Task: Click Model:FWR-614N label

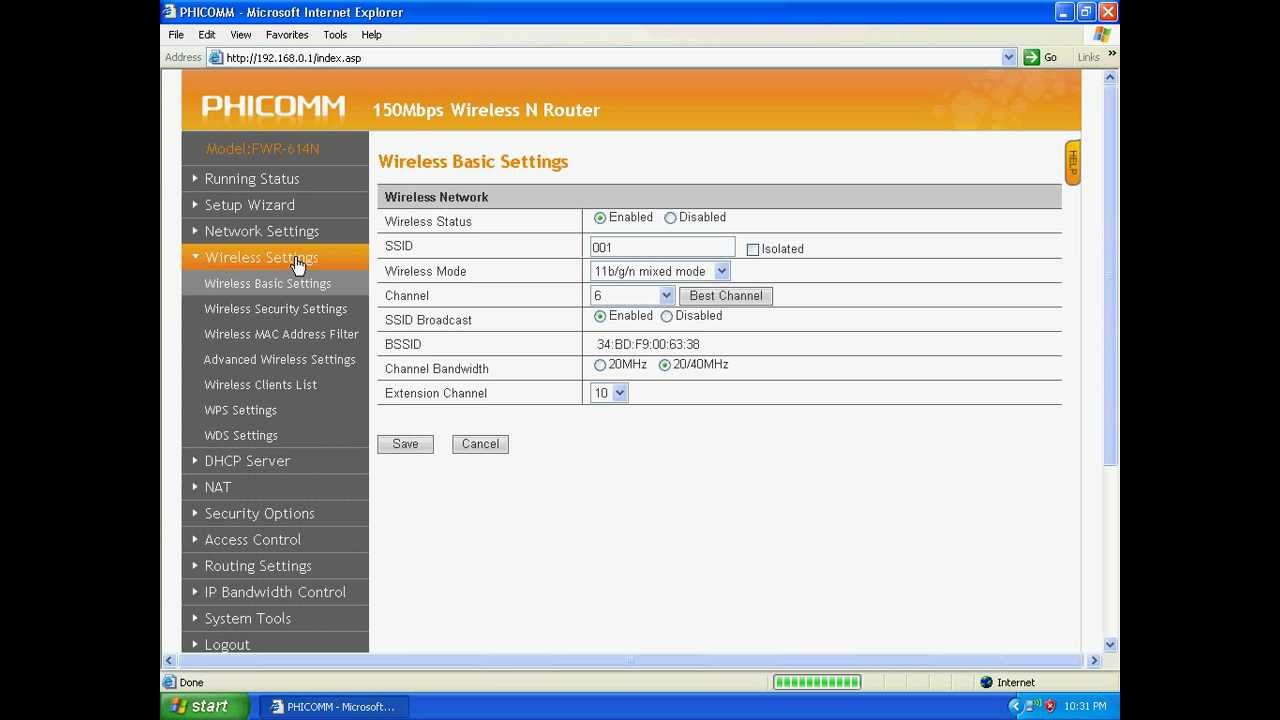Action: [262, 149]
